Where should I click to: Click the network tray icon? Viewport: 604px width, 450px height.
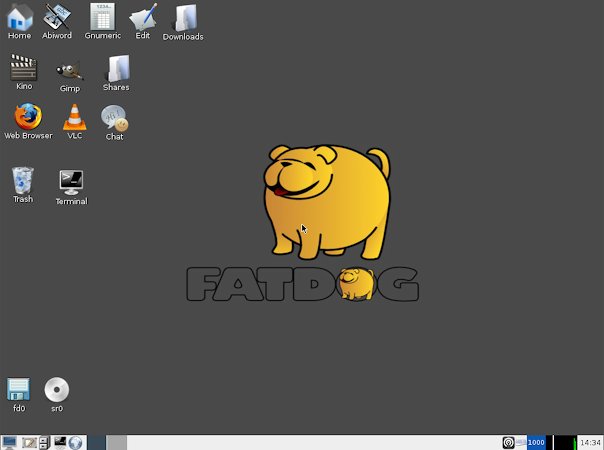pyautogui.click(x=510, y=442)
